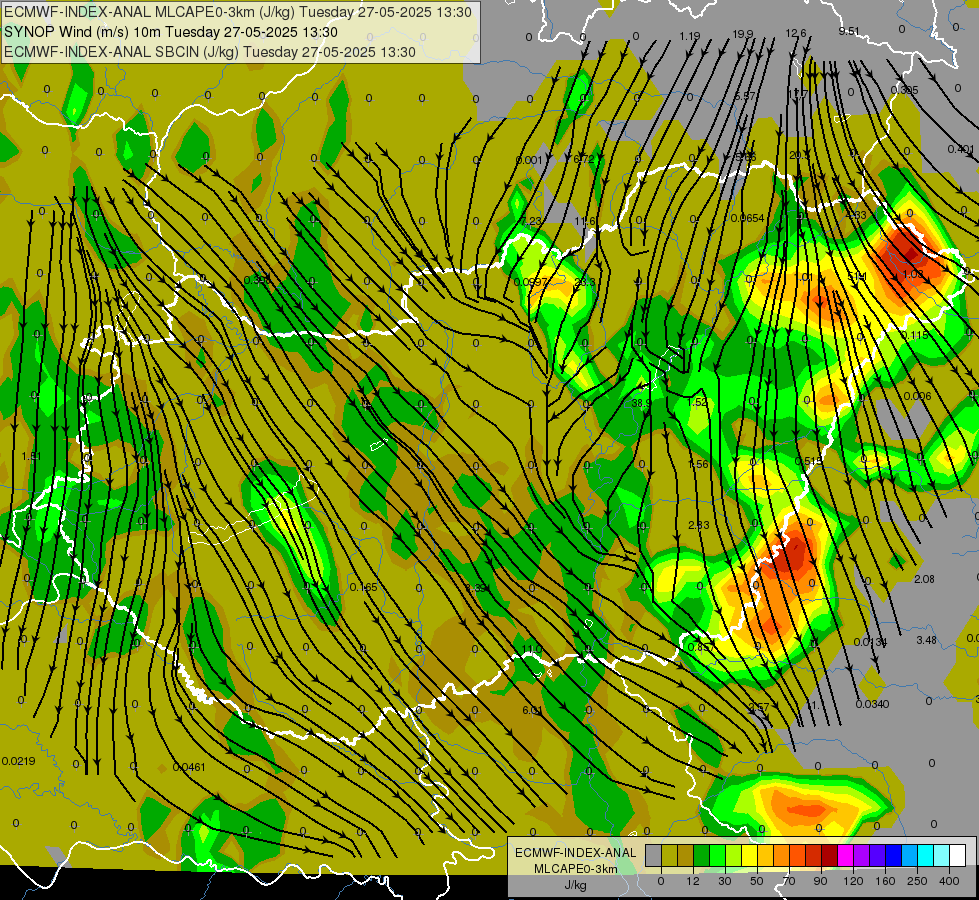Click map value 0.0219
Screen dimensions: 979x900
pyautogui.click(x=19, y=761)
